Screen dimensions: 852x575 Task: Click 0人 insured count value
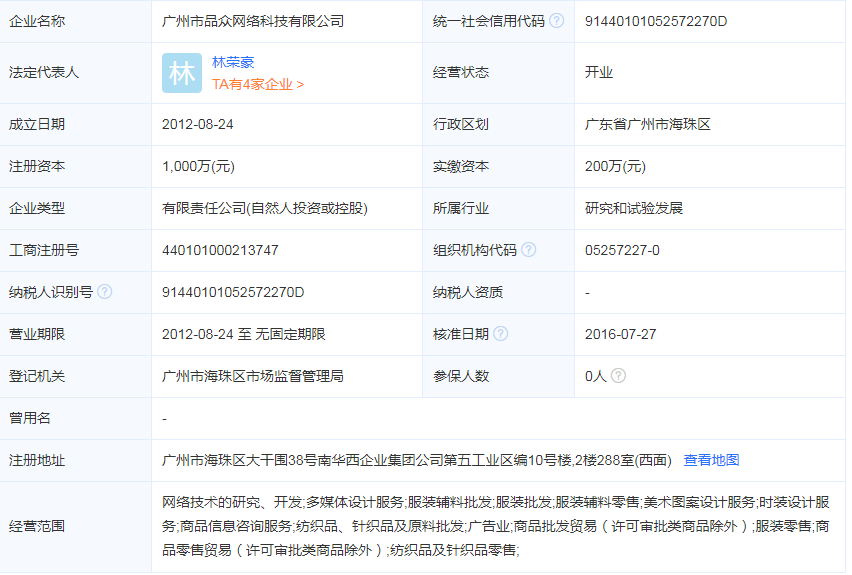coord(596,376)
